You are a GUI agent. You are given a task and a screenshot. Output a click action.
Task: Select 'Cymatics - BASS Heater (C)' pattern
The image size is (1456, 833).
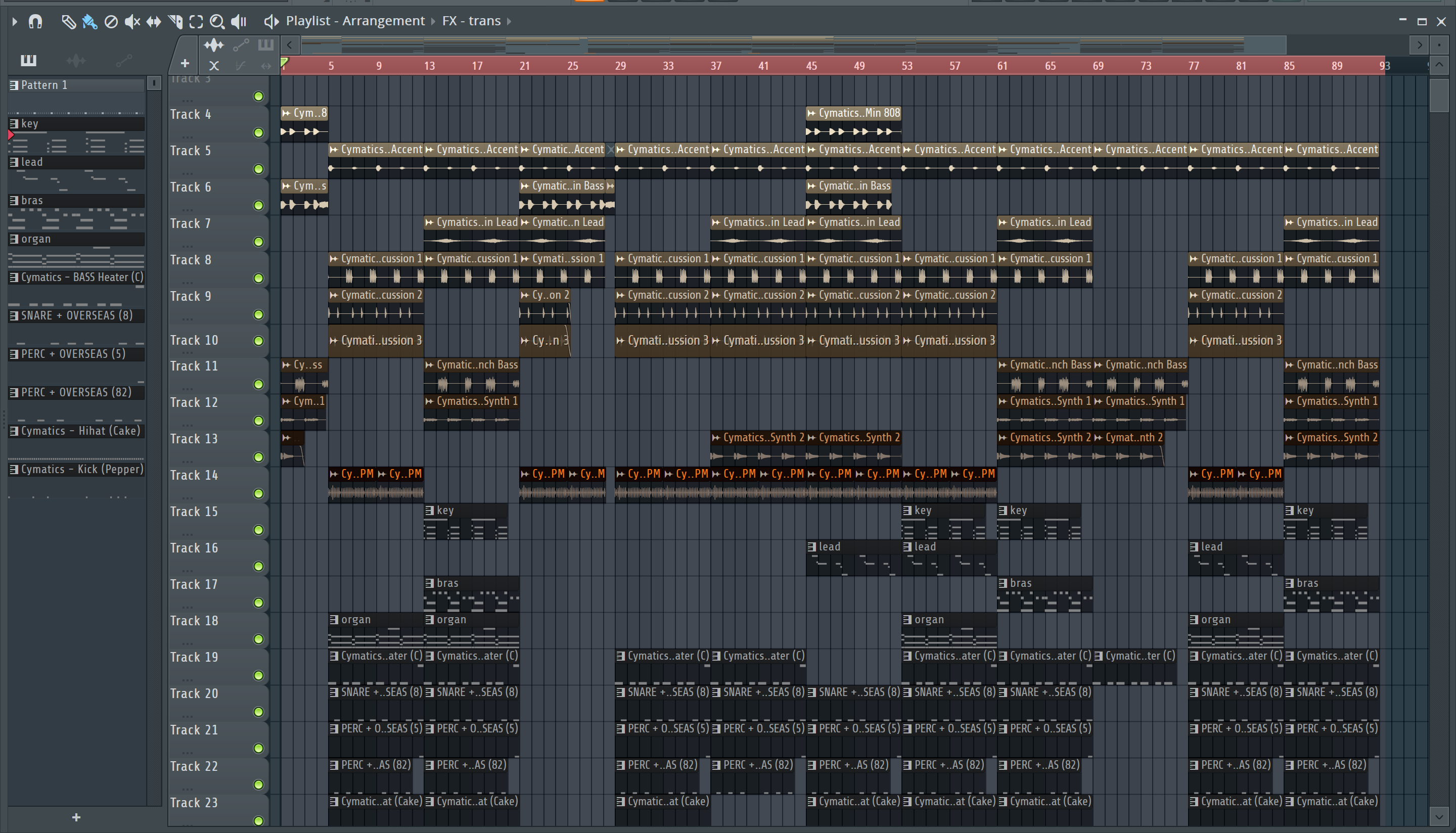point(77,277)
